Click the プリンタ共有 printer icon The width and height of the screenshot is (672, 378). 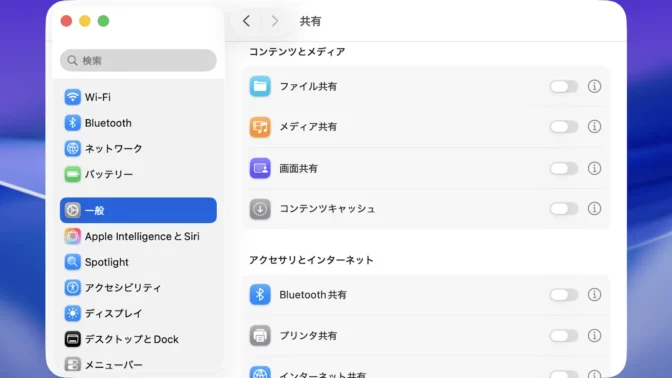[260, 336]
